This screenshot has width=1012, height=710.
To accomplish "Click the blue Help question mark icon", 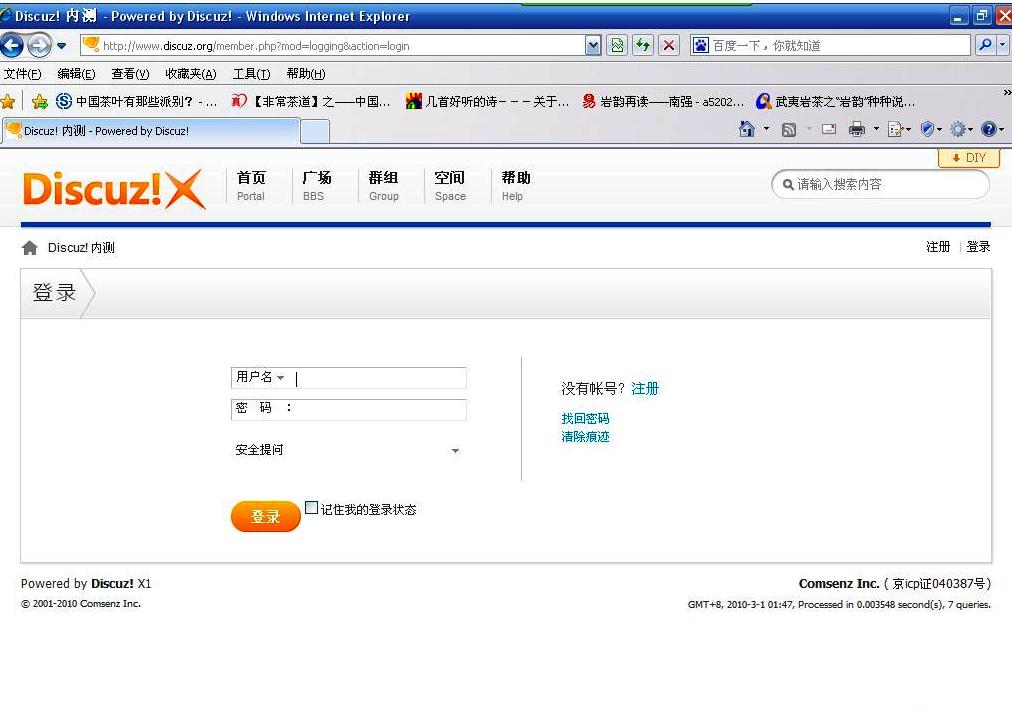I will [x=988, y=129].
